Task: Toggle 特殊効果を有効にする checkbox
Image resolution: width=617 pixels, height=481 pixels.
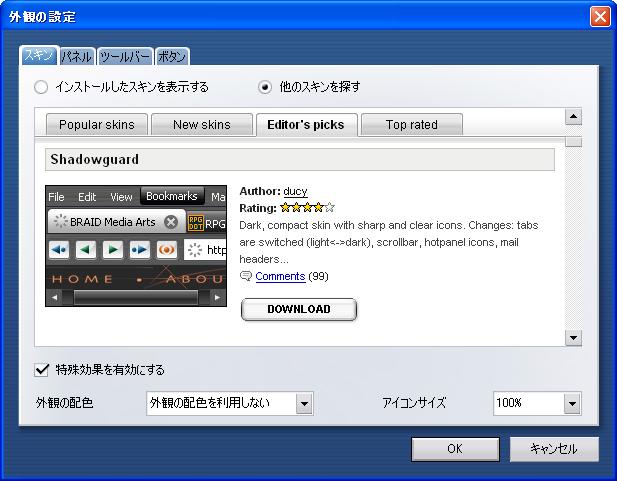Action: tap(41, 370)
